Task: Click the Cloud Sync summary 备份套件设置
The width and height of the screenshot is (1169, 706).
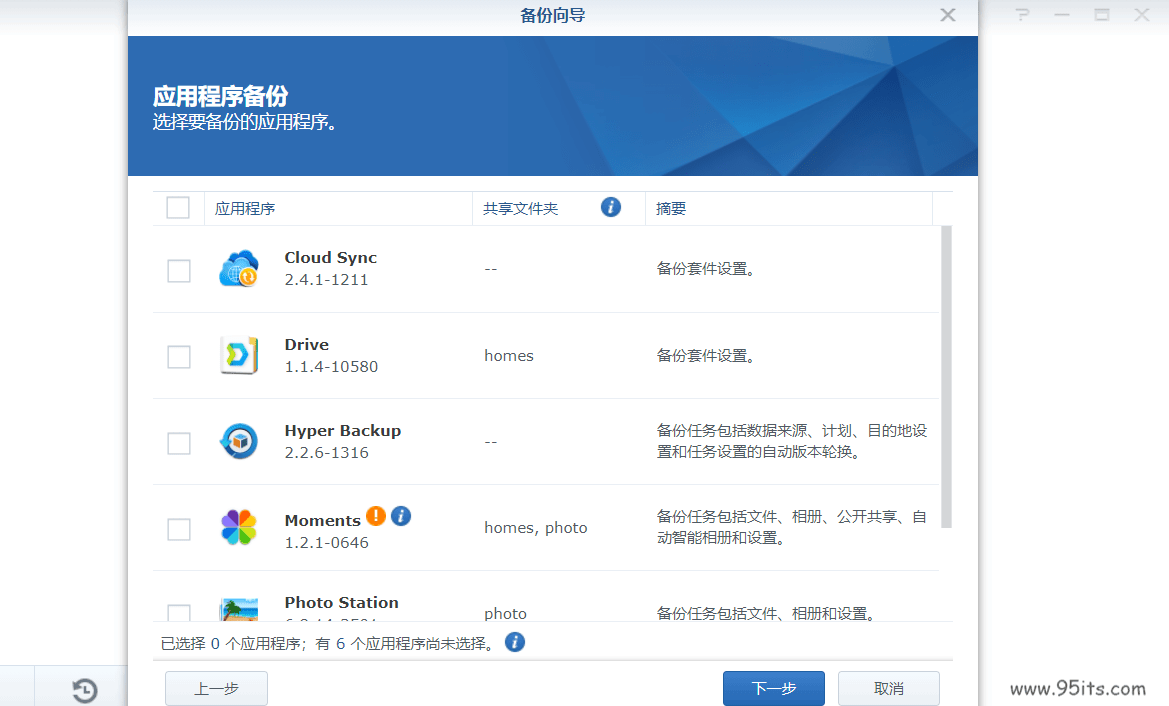Action: pyautogui.click(x=705, y=269)
